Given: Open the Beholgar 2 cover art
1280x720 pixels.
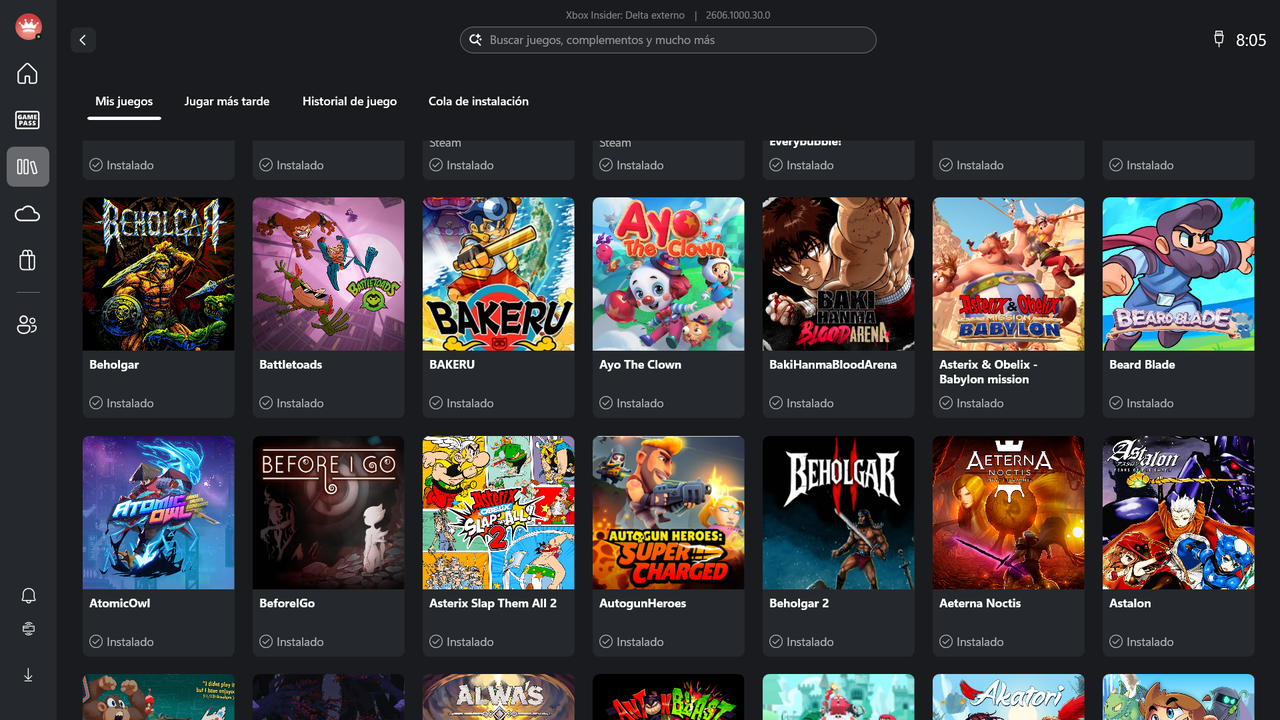Looking at the screenshot, I should tap(839, 513).
